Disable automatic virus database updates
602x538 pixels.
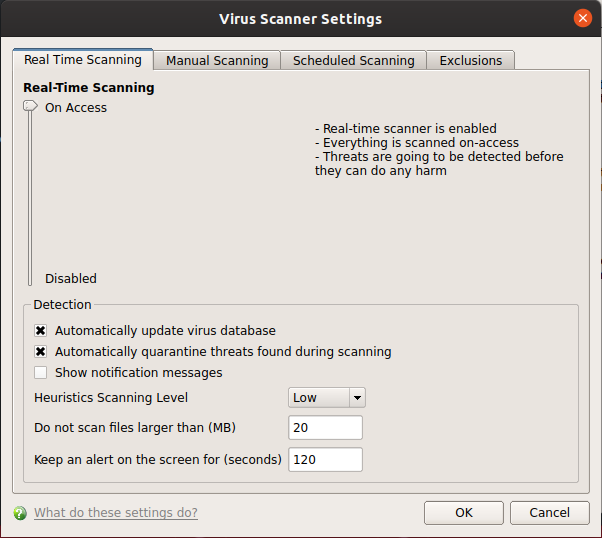click(x=41, y=331)
